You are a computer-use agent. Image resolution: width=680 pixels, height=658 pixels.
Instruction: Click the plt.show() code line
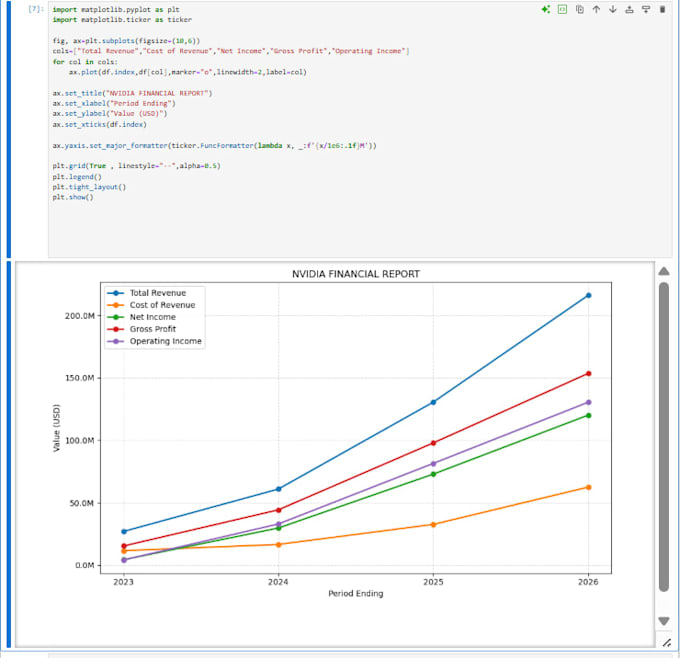click(73, 197)
